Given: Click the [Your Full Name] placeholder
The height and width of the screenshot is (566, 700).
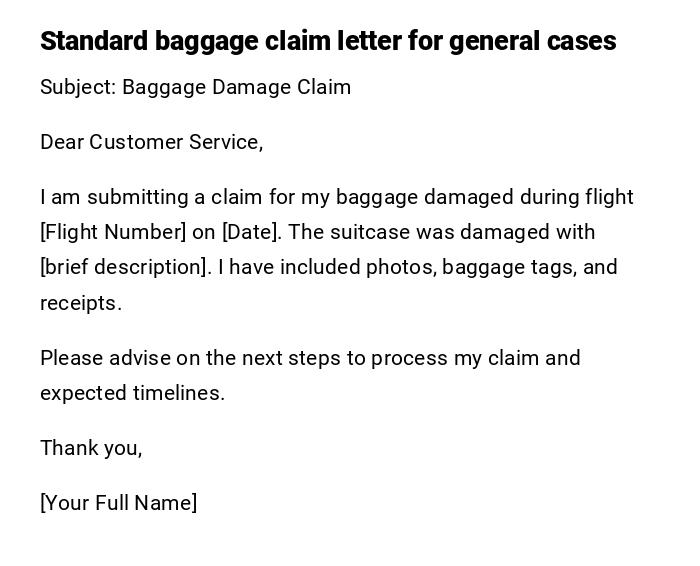Looking at the screenshot, I should (x=118, y=503).
